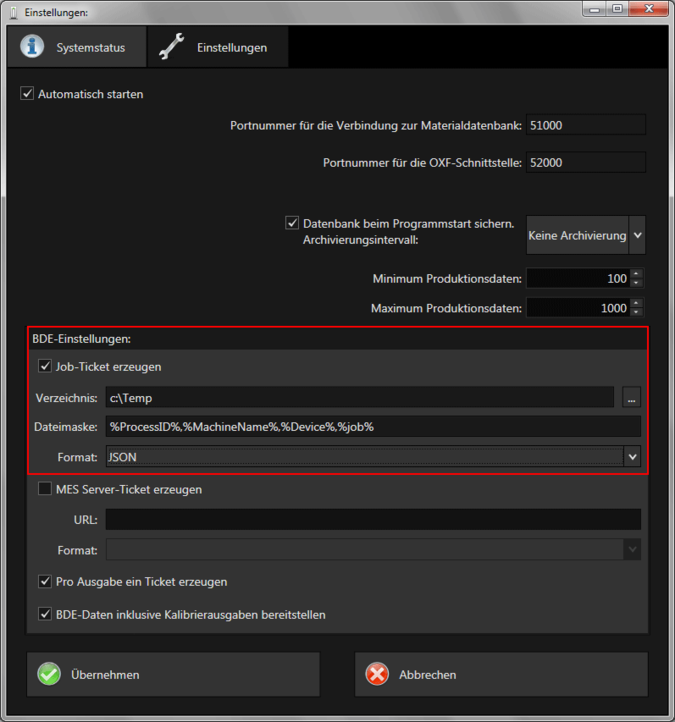Toggle the Automatisch starten checkbox
The width and height of the screenshot is (675, 722).
[x=27, y=94]
